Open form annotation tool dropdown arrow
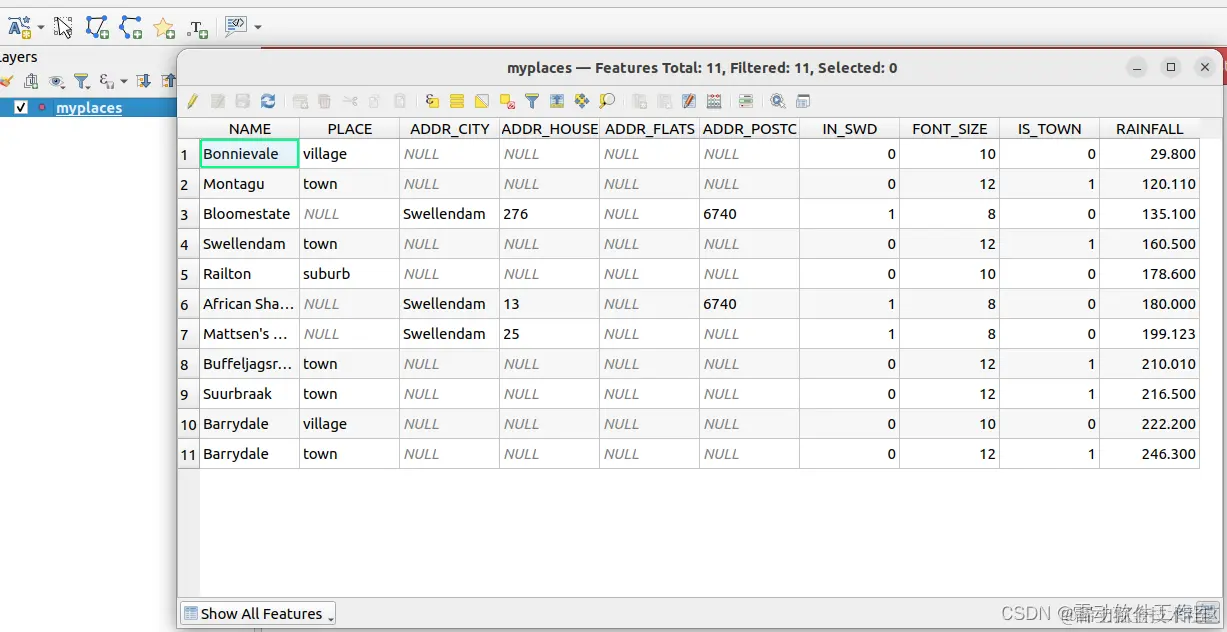The width and height of the screenshot is (1227, 632). pyautogui.click(x=258, y=27)
